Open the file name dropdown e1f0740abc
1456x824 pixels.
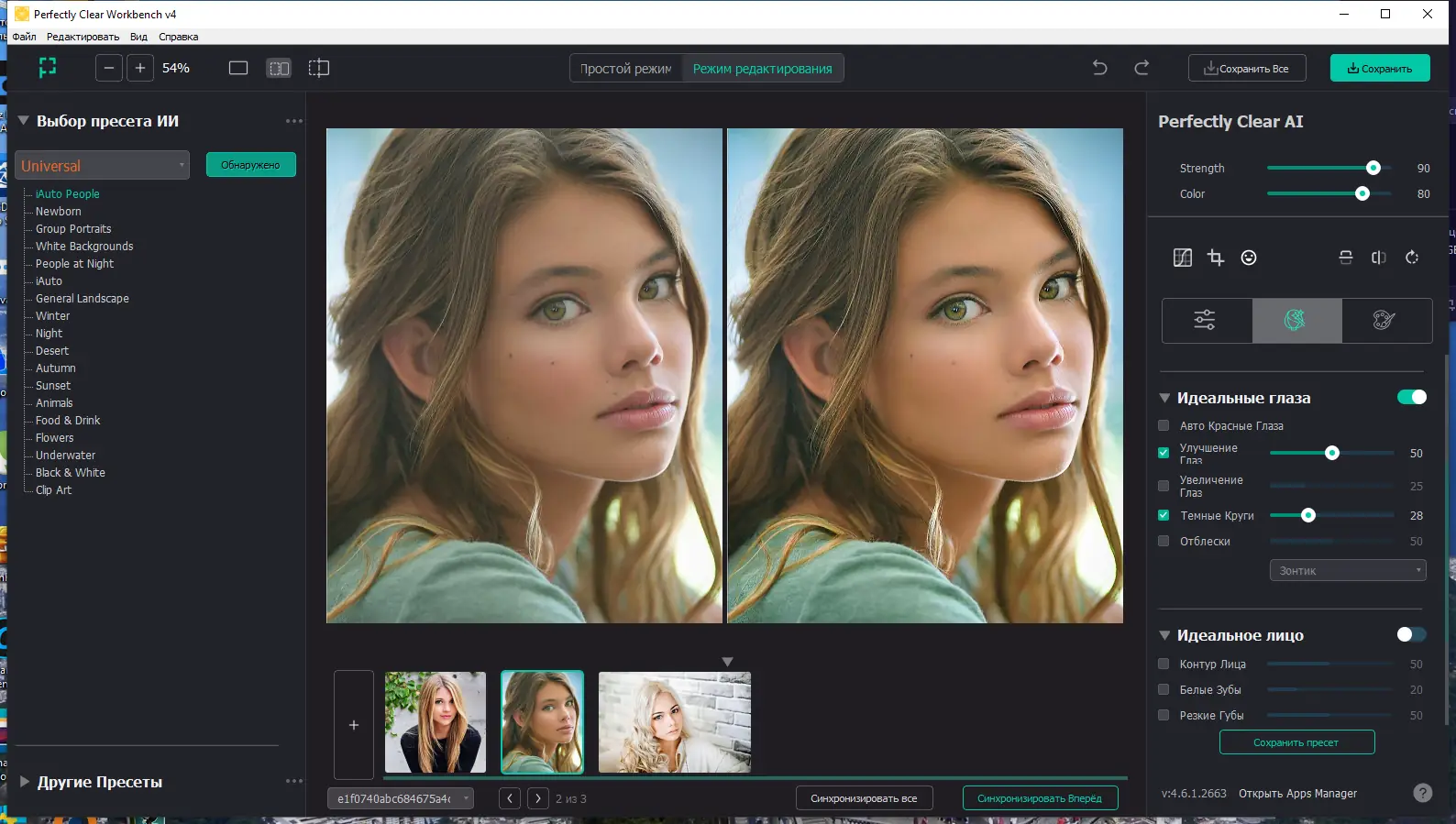(x=400, y=798)
